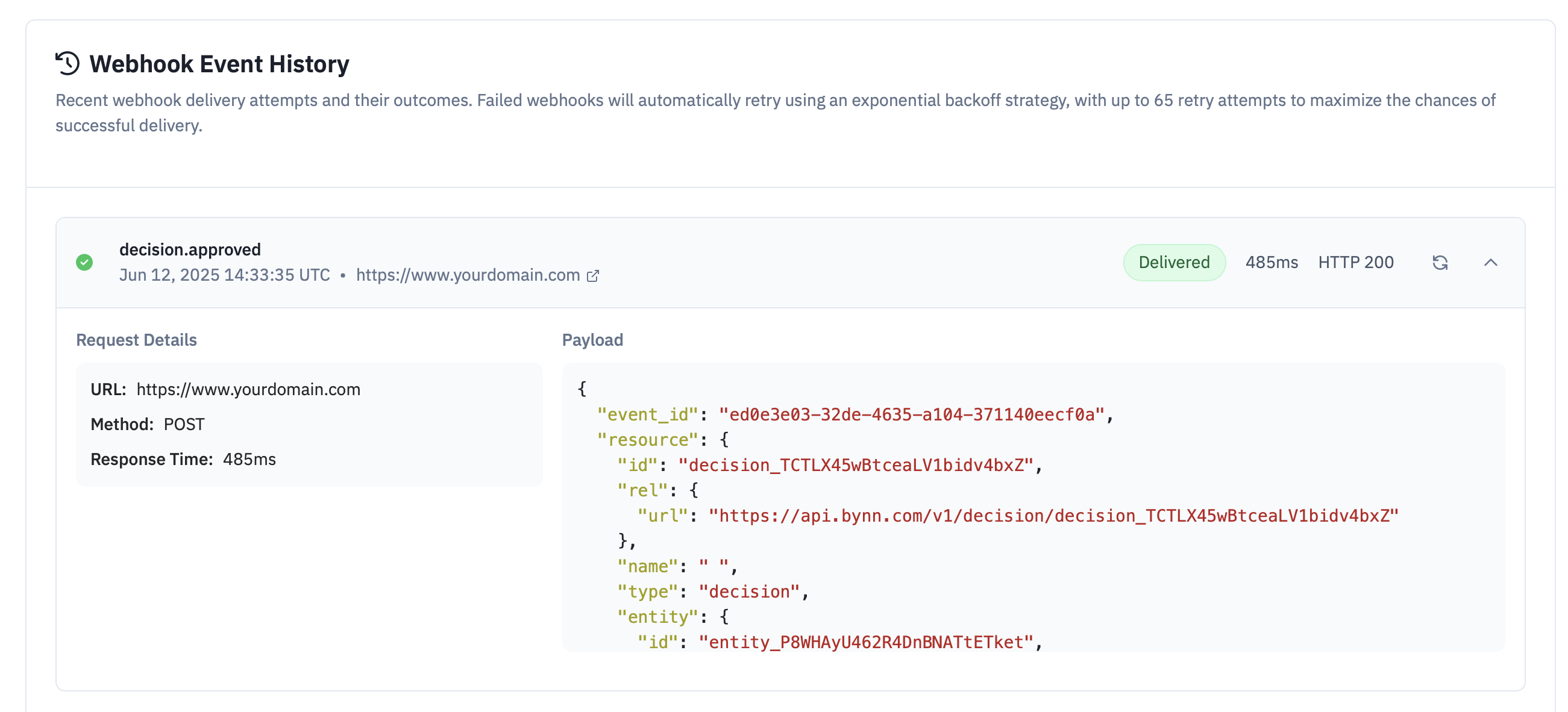Click the "name" key in the payload
The image size is (1568, 712).
648,567
